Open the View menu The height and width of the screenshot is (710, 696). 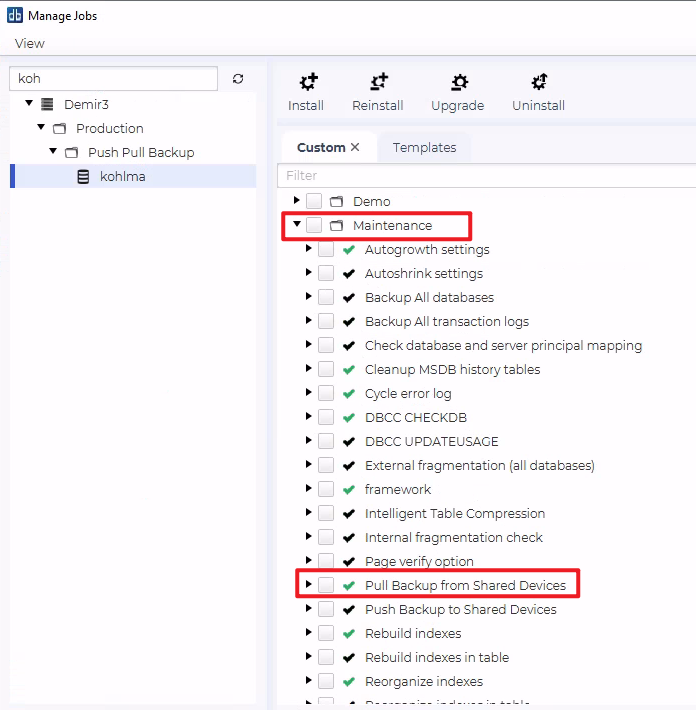coord(30,44)
